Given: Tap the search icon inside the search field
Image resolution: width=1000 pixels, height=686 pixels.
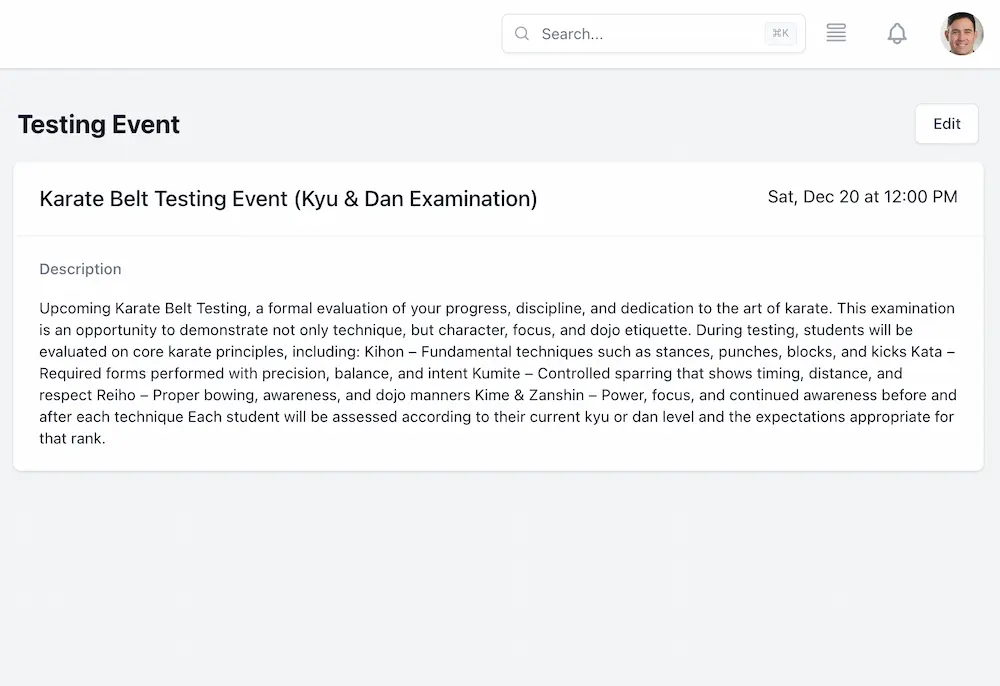Looking at the screenshot, I should (x=522, y=33).
